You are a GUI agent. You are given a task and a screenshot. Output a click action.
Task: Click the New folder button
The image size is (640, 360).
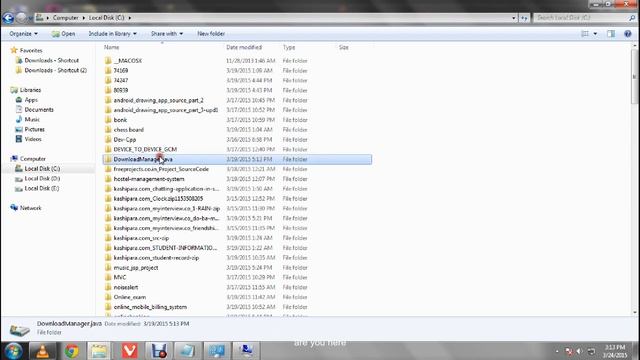tap(211, 34)
